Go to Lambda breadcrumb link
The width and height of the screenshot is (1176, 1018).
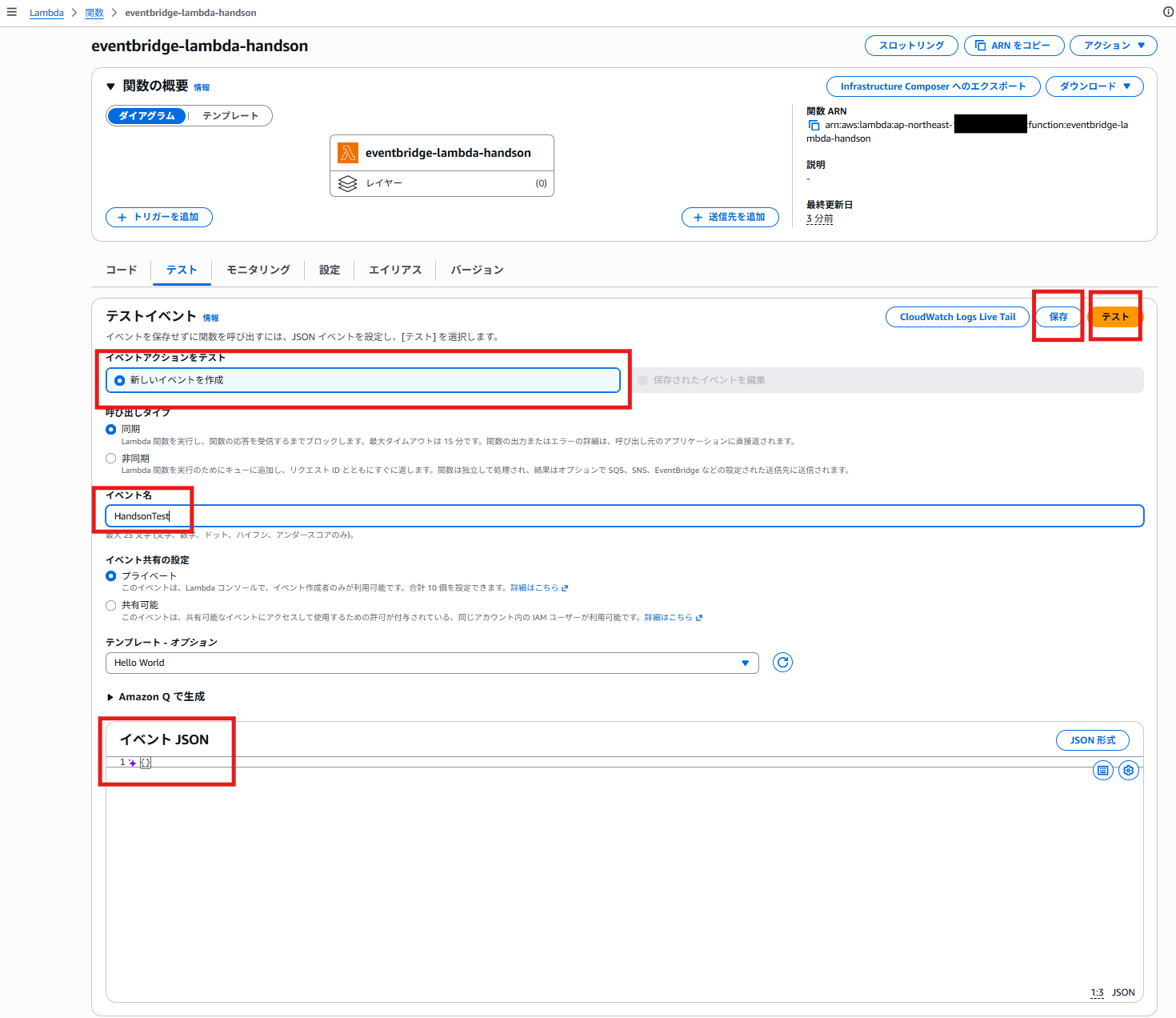pos(46,13)
